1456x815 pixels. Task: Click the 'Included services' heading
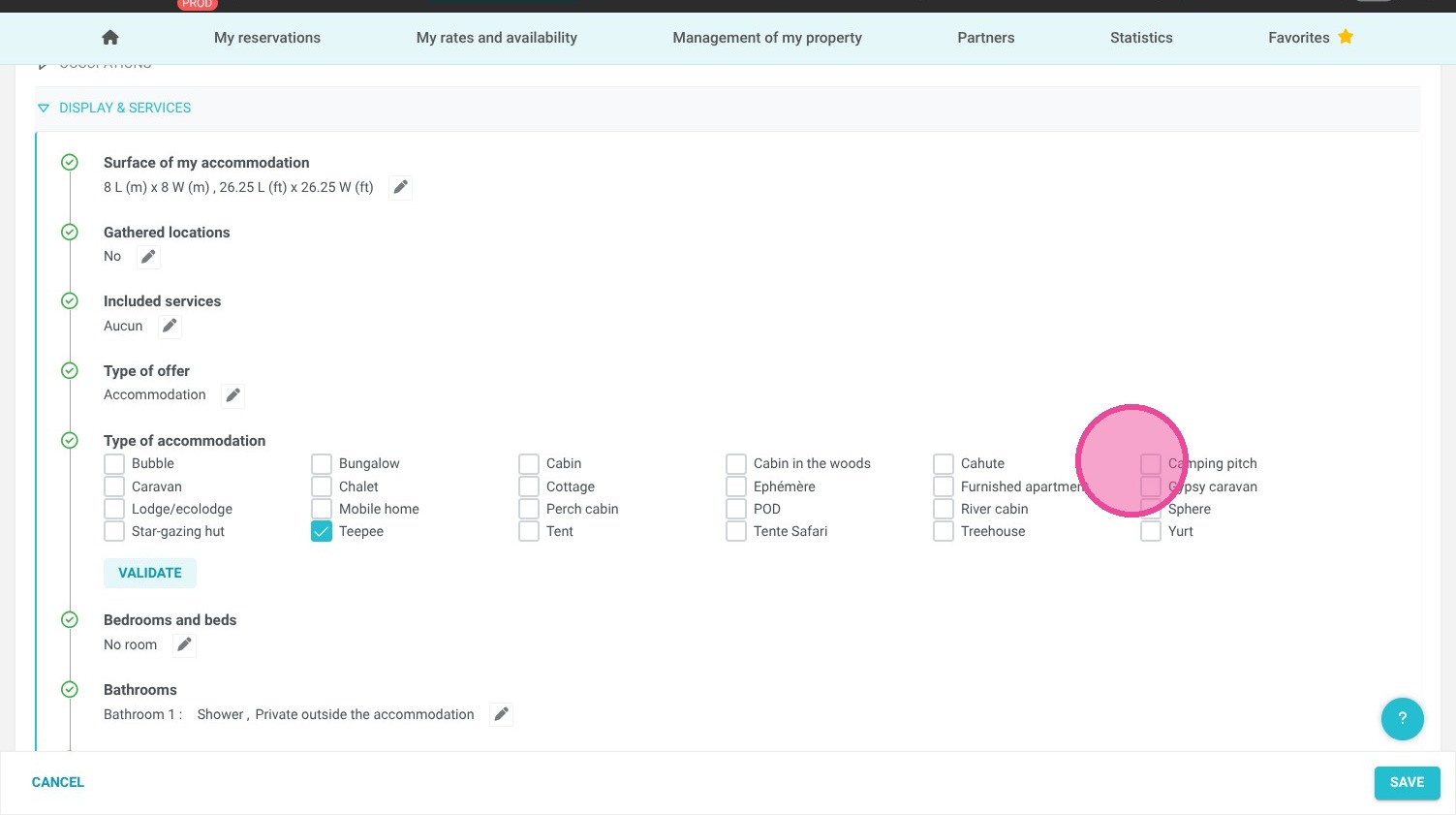[x=162, y=301]
